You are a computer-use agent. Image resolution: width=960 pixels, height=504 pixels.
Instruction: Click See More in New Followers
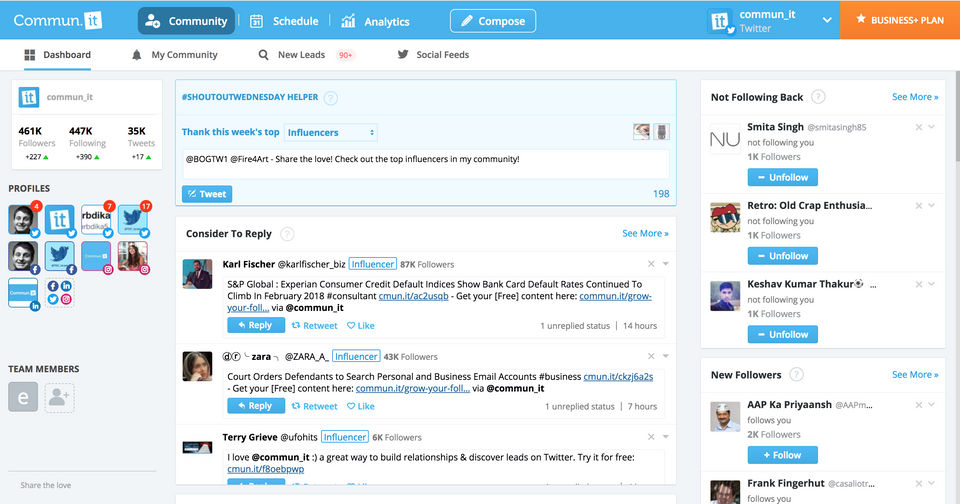point(915,374)
